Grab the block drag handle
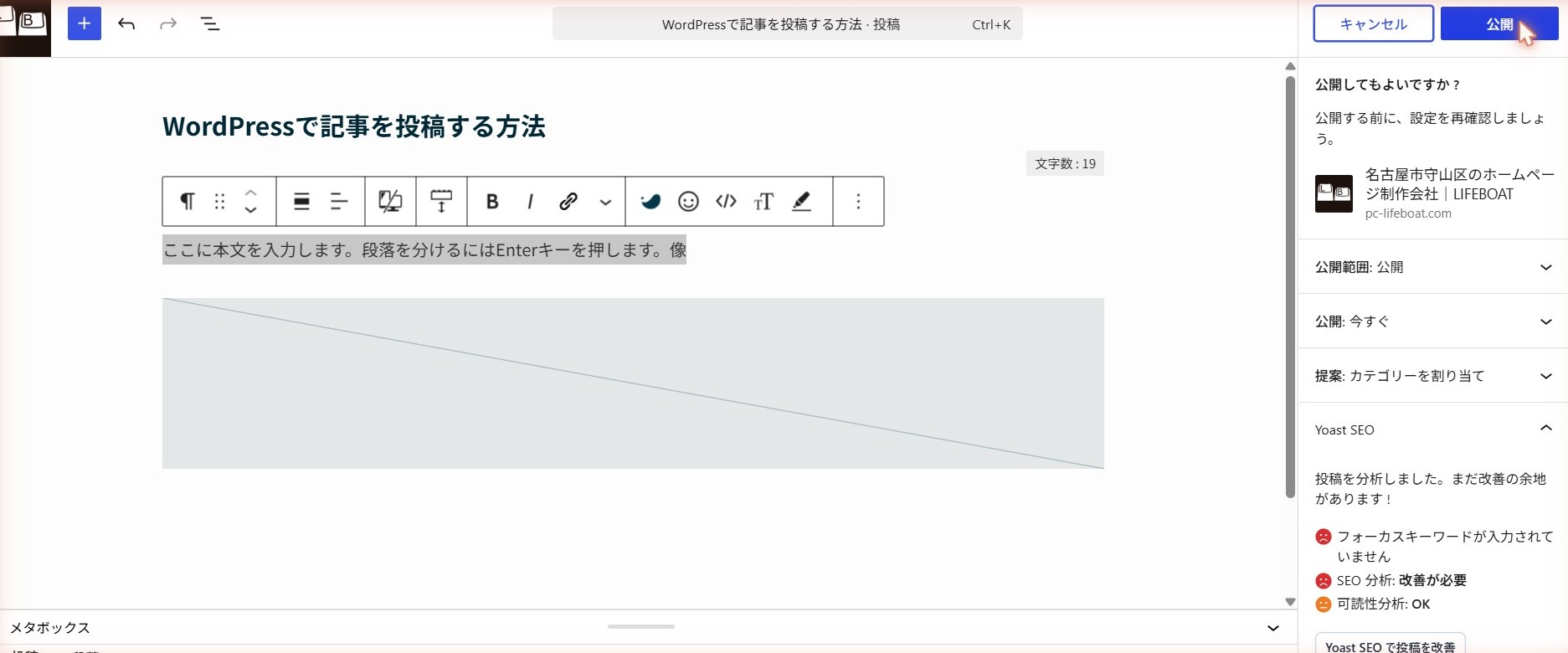 click(x=219, y=201)
